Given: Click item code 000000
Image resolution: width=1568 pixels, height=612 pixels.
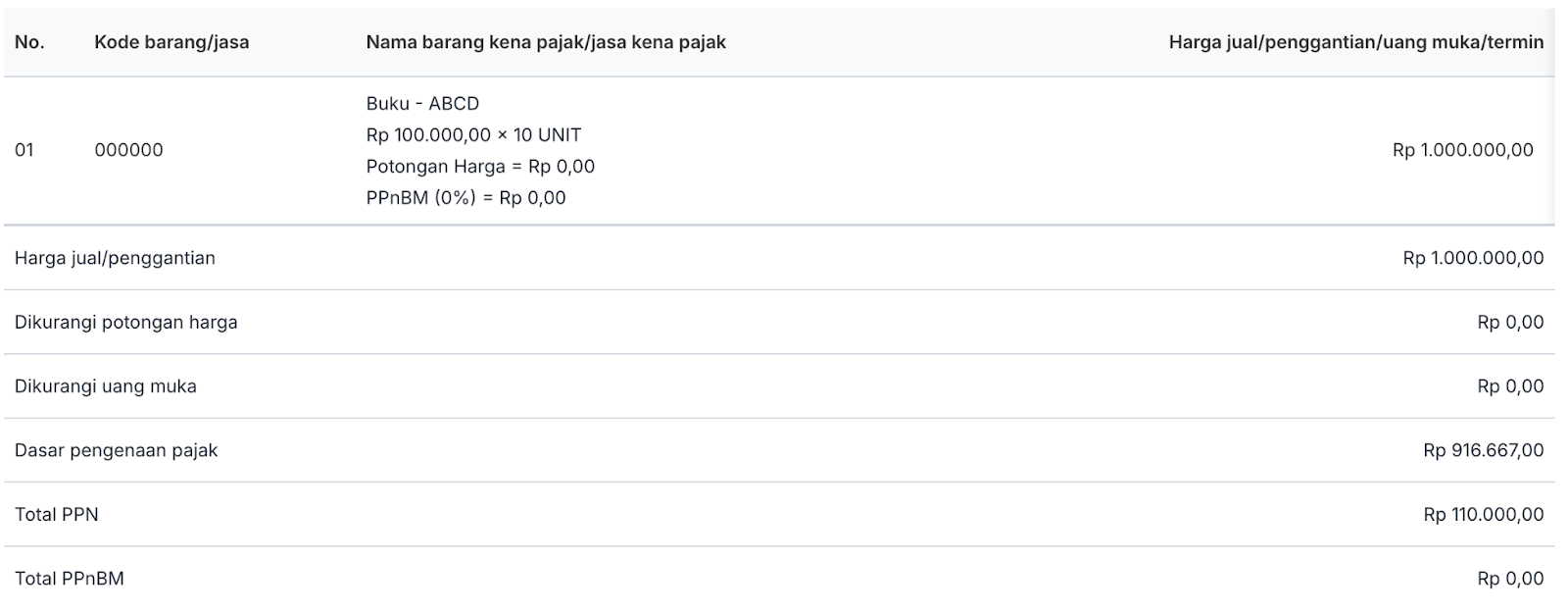Looking at the screenshot, I should (128, 150).
